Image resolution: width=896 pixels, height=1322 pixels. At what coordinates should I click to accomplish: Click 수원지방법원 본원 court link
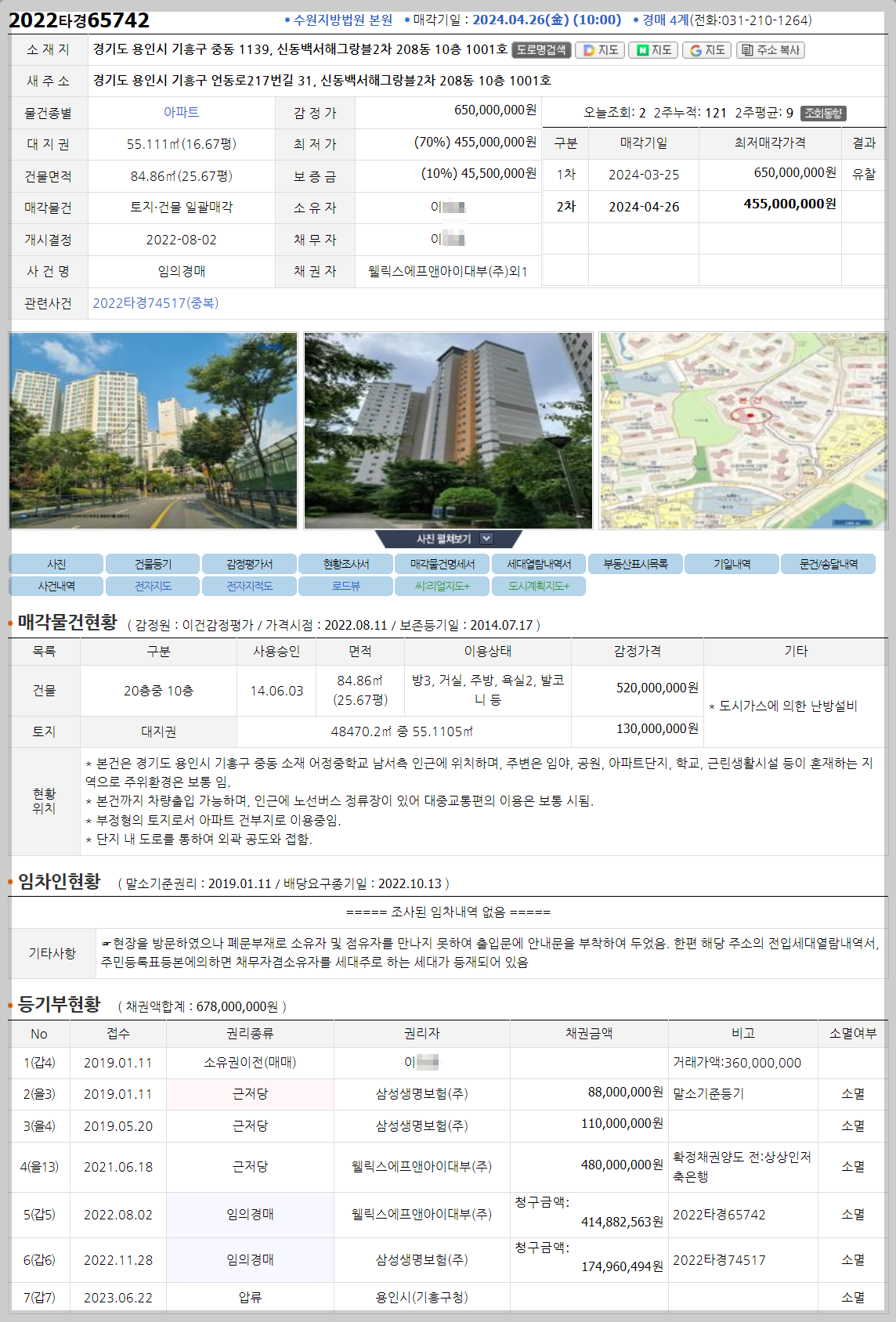(343, 20)
